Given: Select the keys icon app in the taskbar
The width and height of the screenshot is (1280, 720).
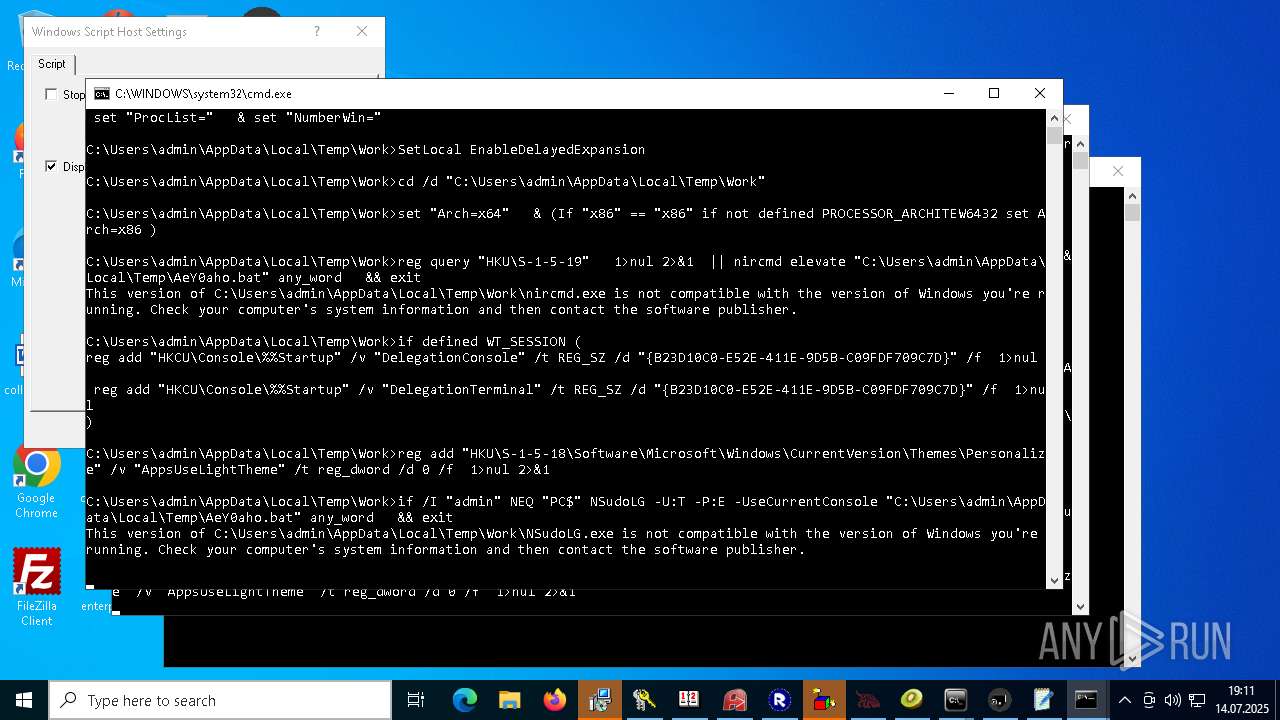Looking at the screenshot, I should [643, 700].
